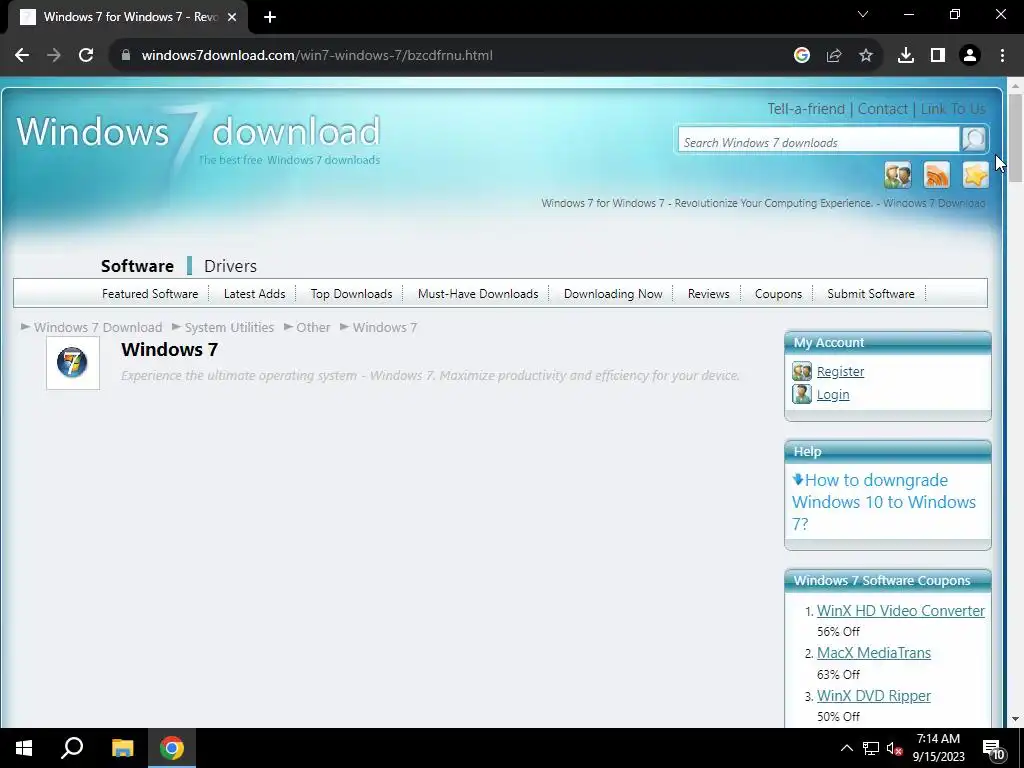The height and width of the screenshot is (768, 1024).
Task: Click the Login link
Action: click(833, 394)
